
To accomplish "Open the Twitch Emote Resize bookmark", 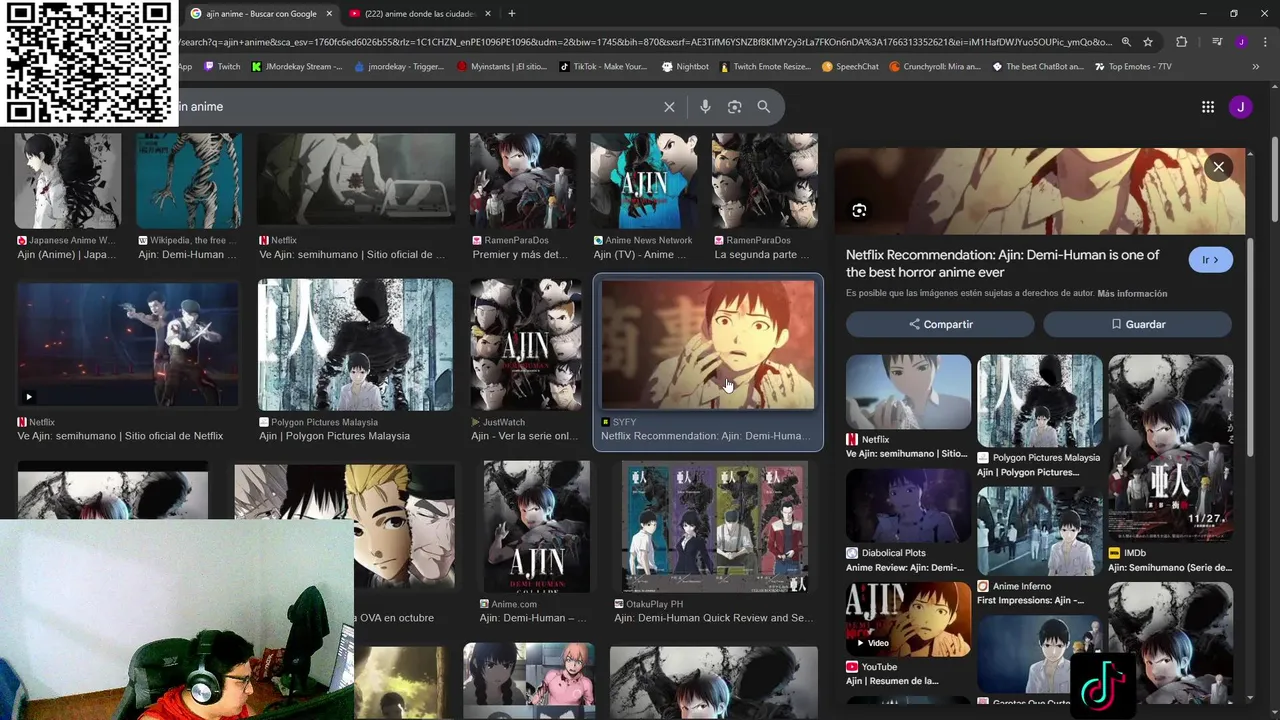I will tap(765, 67).
